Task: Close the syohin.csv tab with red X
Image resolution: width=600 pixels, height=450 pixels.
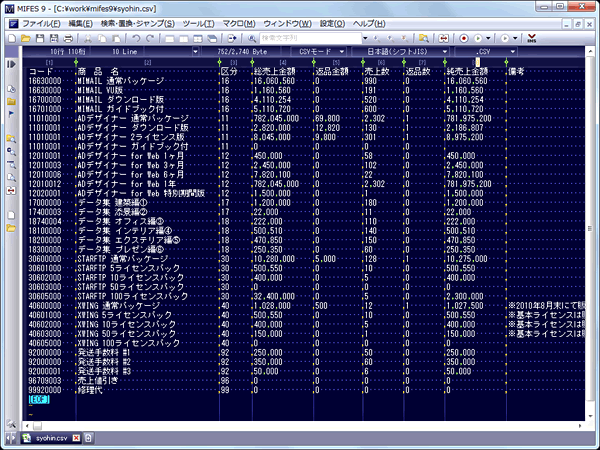Action: 77,438
